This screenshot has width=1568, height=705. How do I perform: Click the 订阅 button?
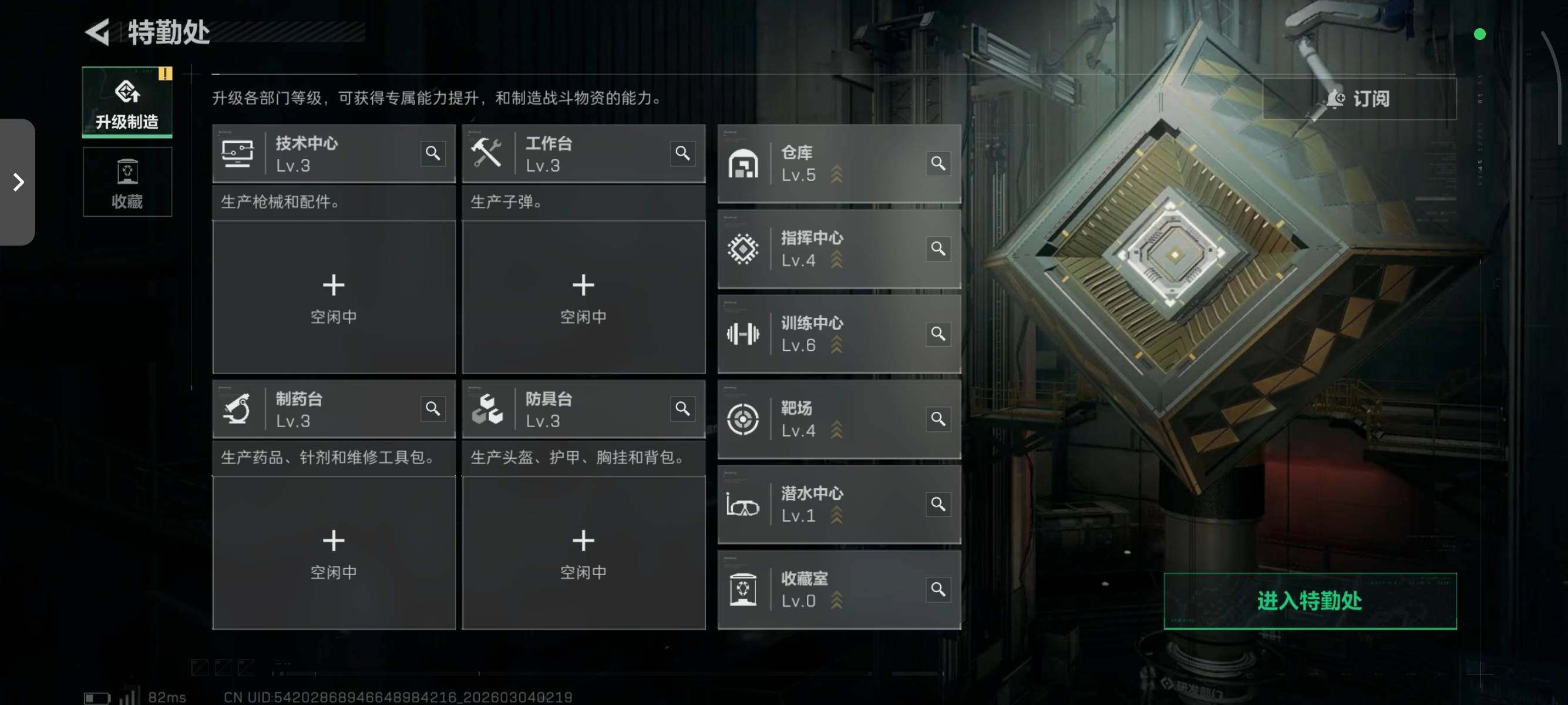(1359, 99)
